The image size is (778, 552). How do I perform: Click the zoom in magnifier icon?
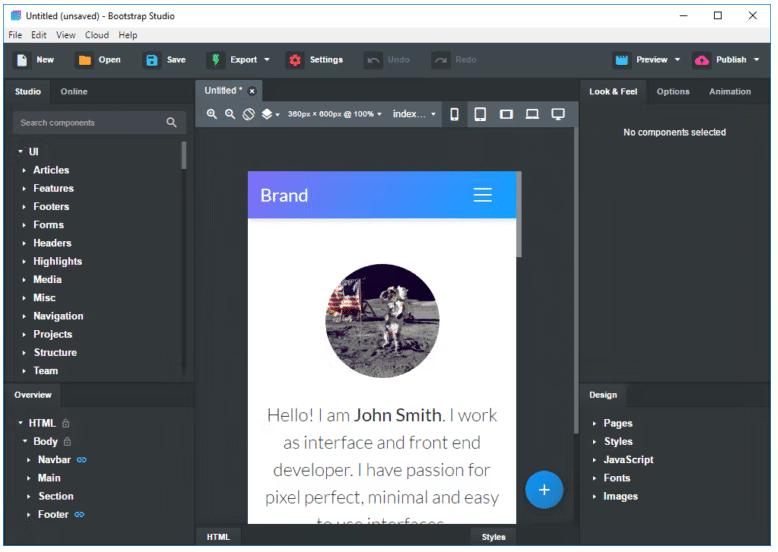(212, 114)
